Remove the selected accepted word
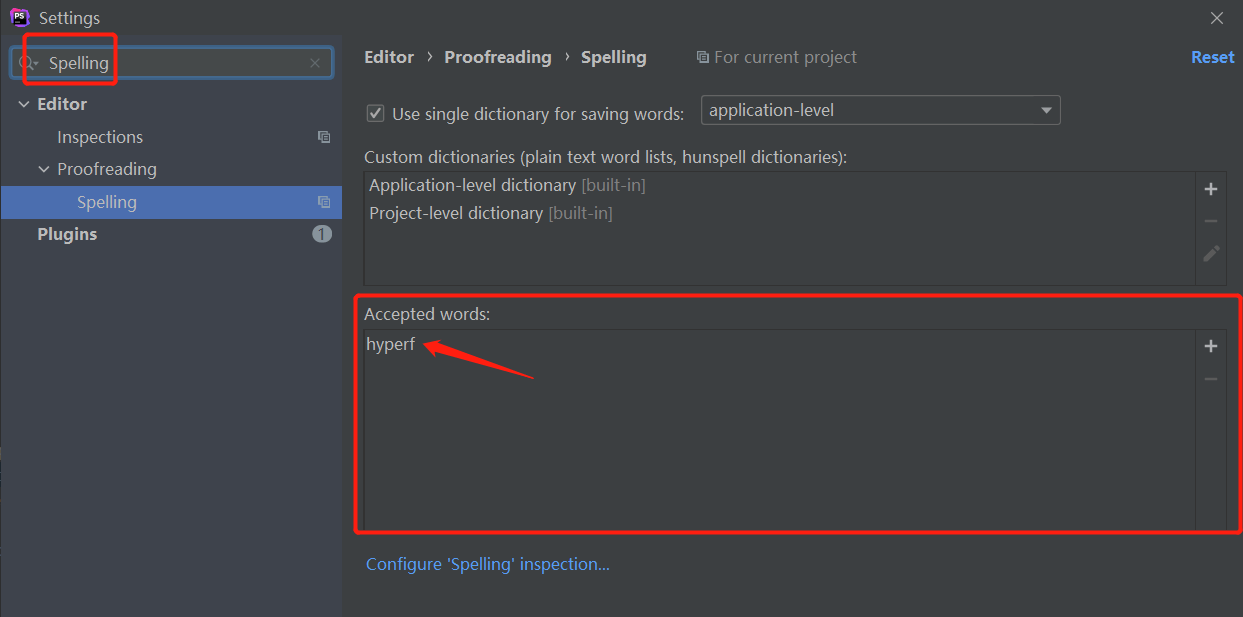Image resolution: width=1243 pixels, height=617 pixels. pos(1211,379)
